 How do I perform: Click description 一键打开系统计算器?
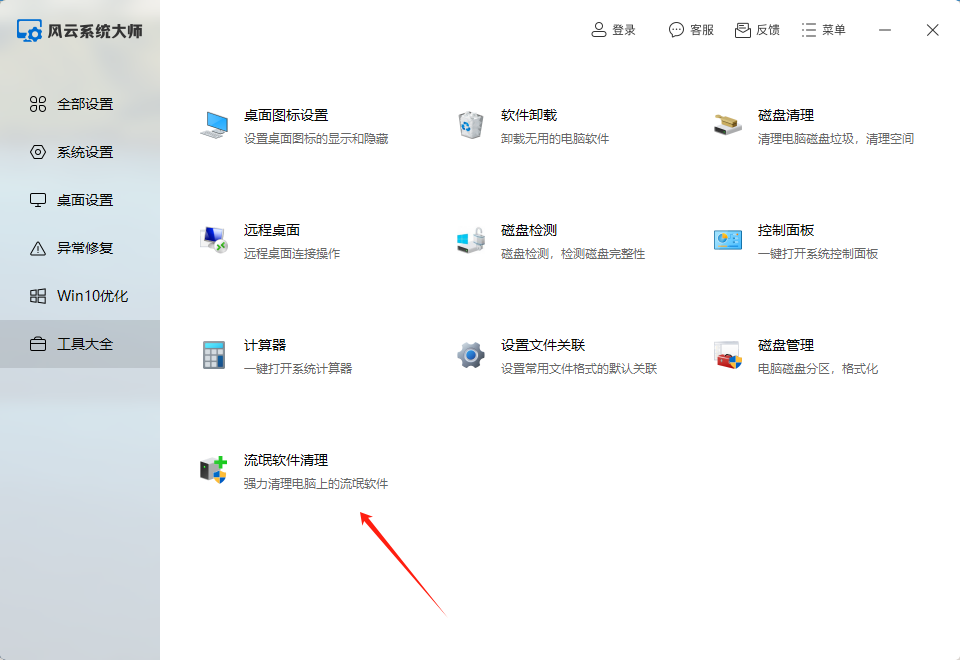298,369
